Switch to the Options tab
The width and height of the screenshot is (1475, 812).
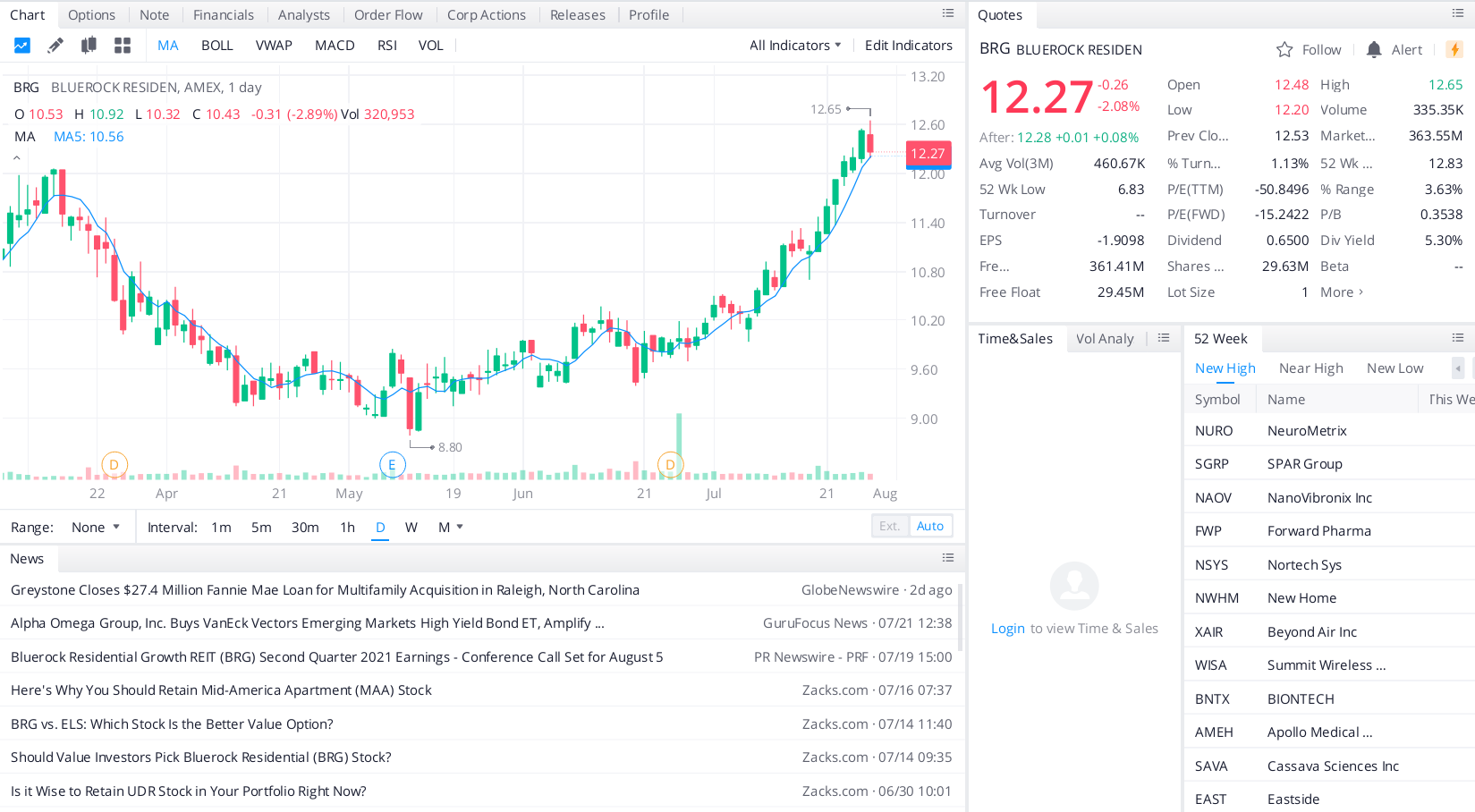tap(91, 15)
